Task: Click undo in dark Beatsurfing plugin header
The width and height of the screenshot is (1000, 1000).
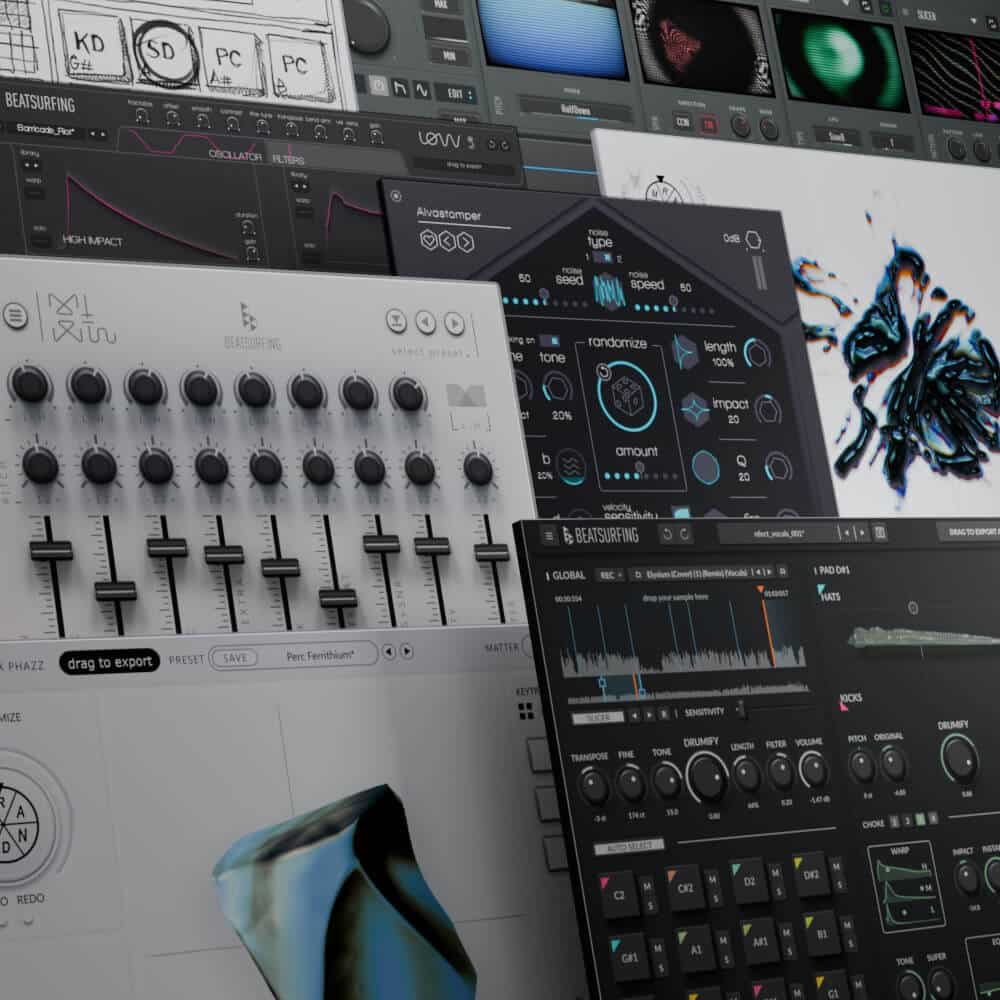Action: (667, 534)
